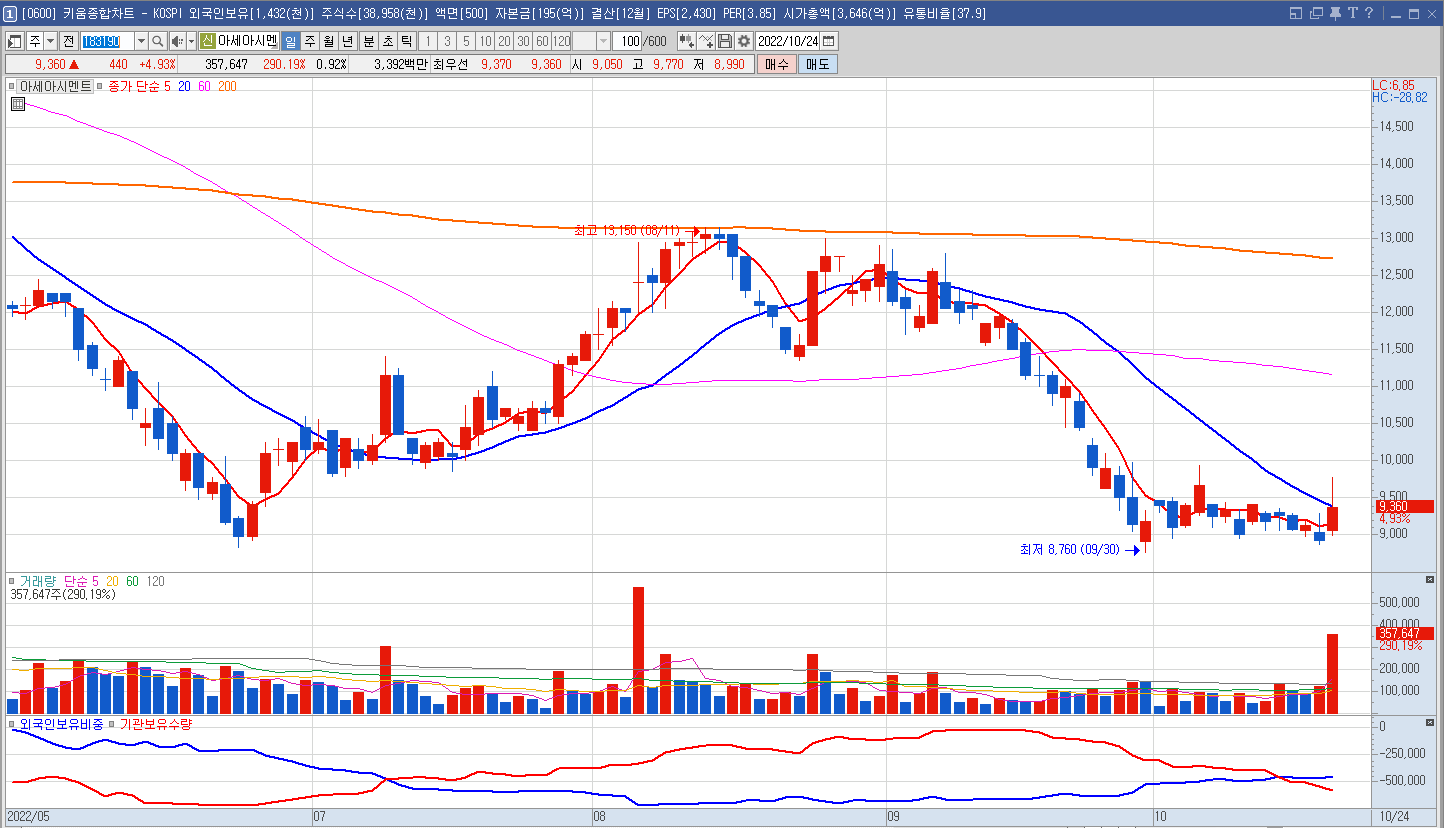Click the duplicate window icon in title bar
Screen dimensions: 1444x828
coord(1316,13)
